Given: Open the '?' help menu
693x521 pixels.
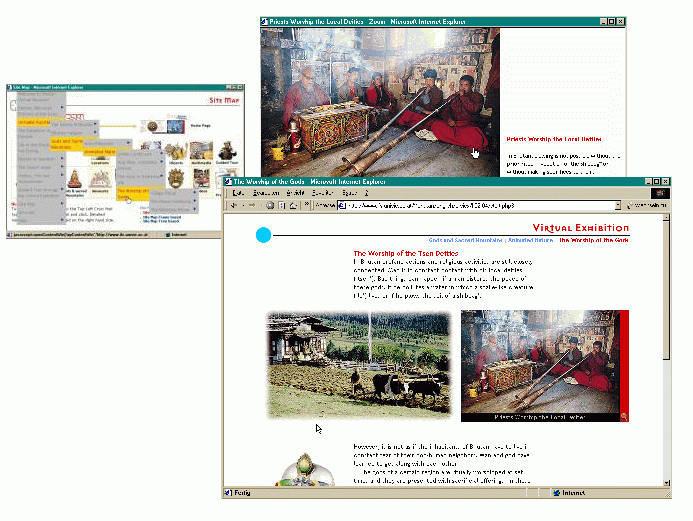Looking at the screenshot, I should click(x=366, y=193).
